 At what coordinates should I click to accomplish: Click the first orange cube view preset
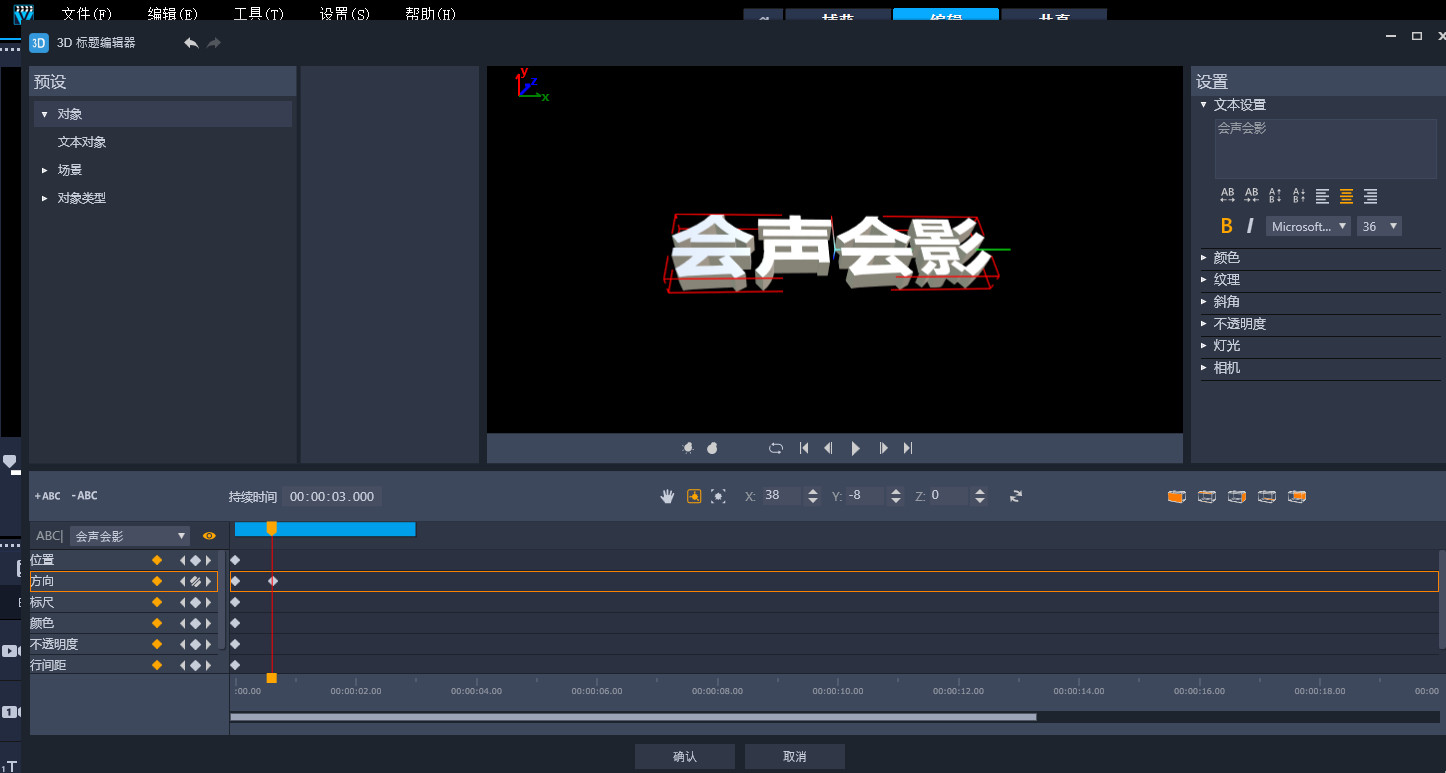tap(1177, 496)
